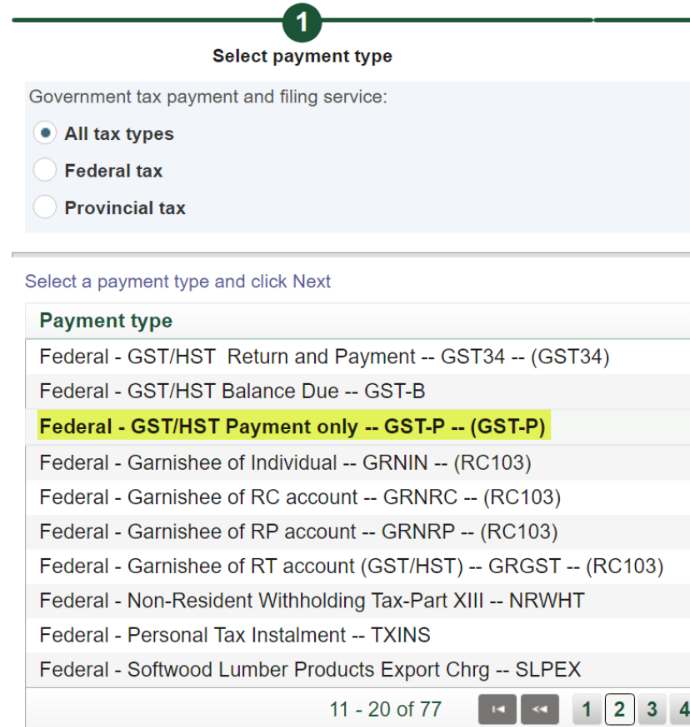Open page 2 of payment types

(620, 709)
